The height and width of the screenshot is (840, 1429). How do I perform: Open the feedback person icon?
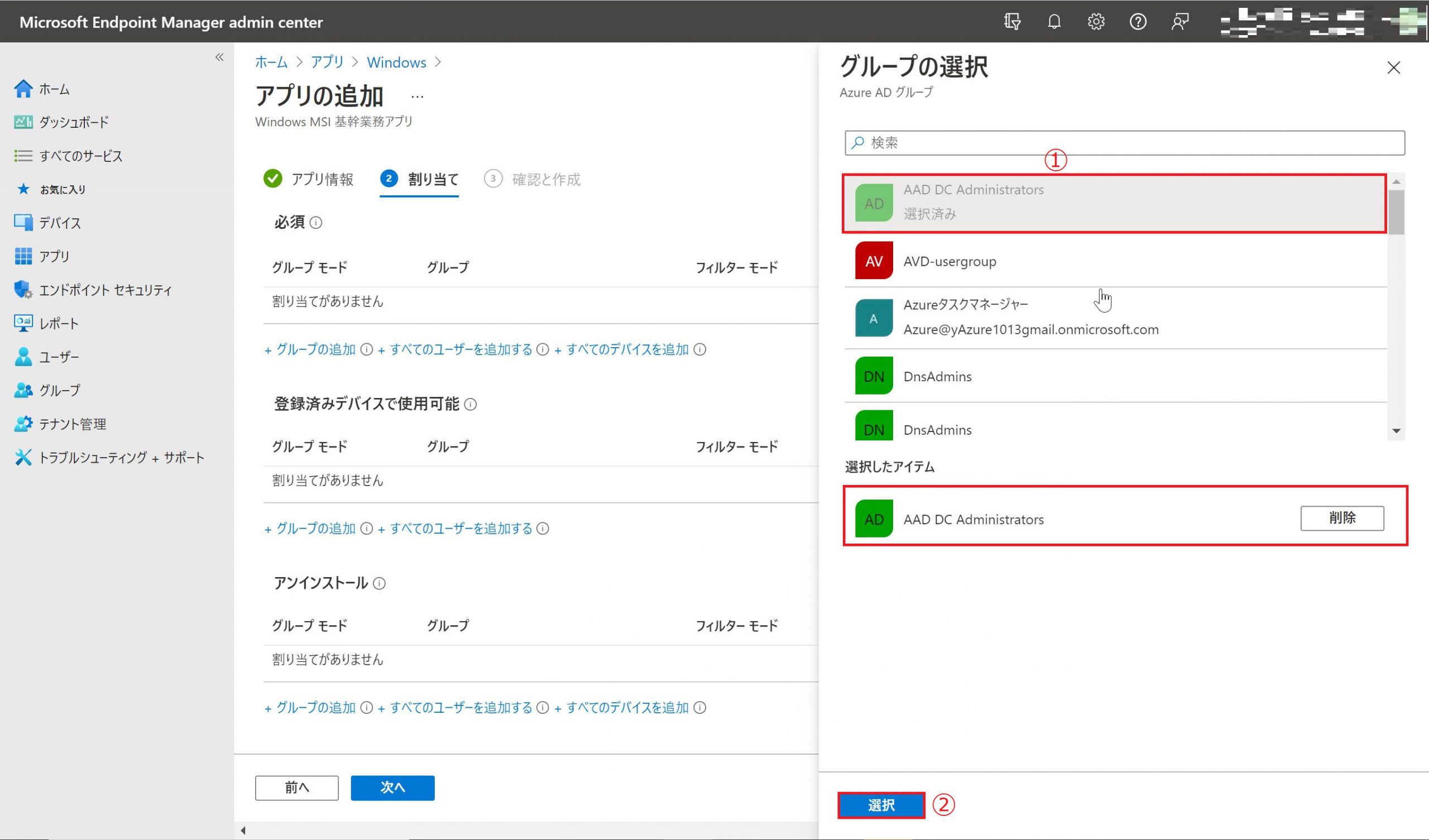pyautogui.click(x=1179, y=22)
